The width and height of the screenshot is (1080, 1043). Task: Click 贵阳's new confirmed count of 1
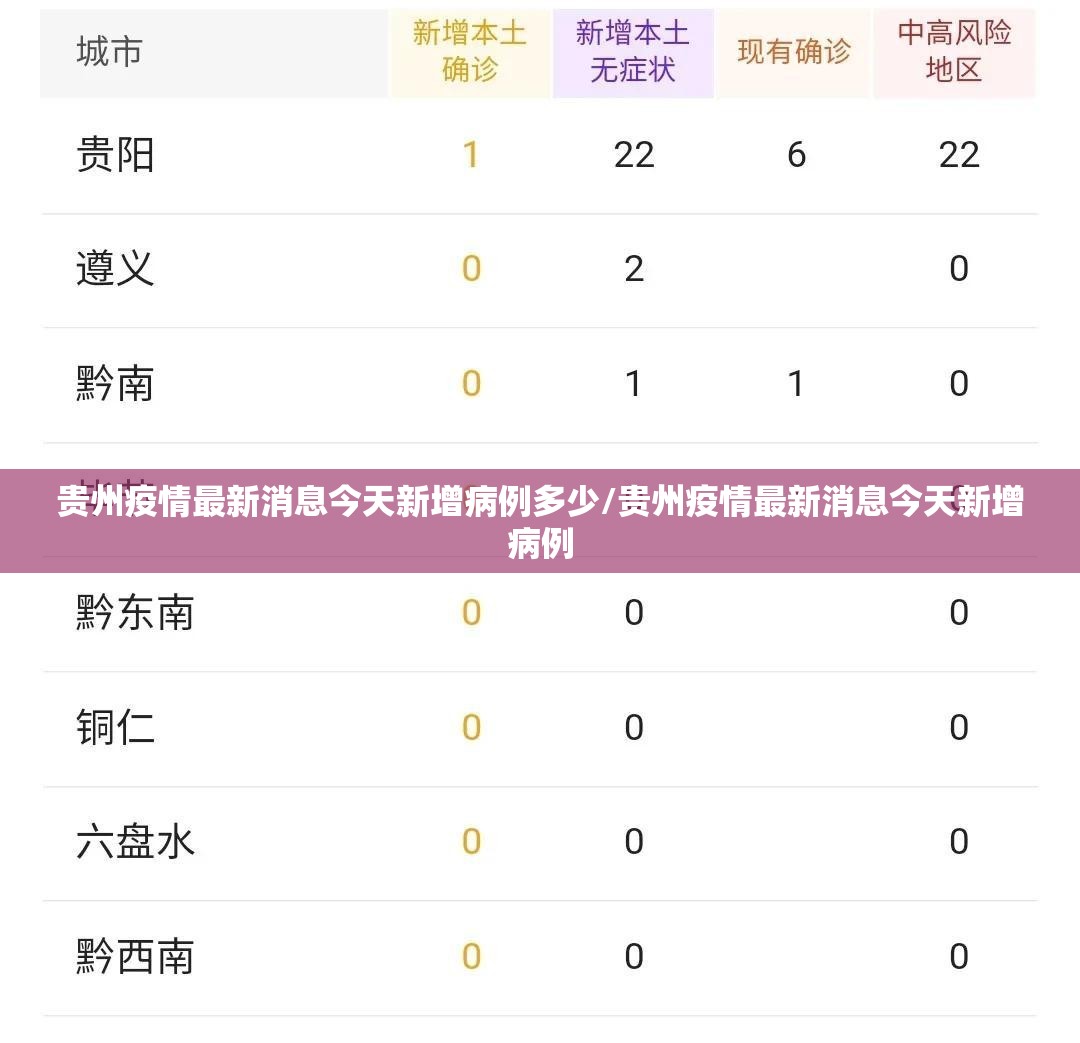[471, 155]
